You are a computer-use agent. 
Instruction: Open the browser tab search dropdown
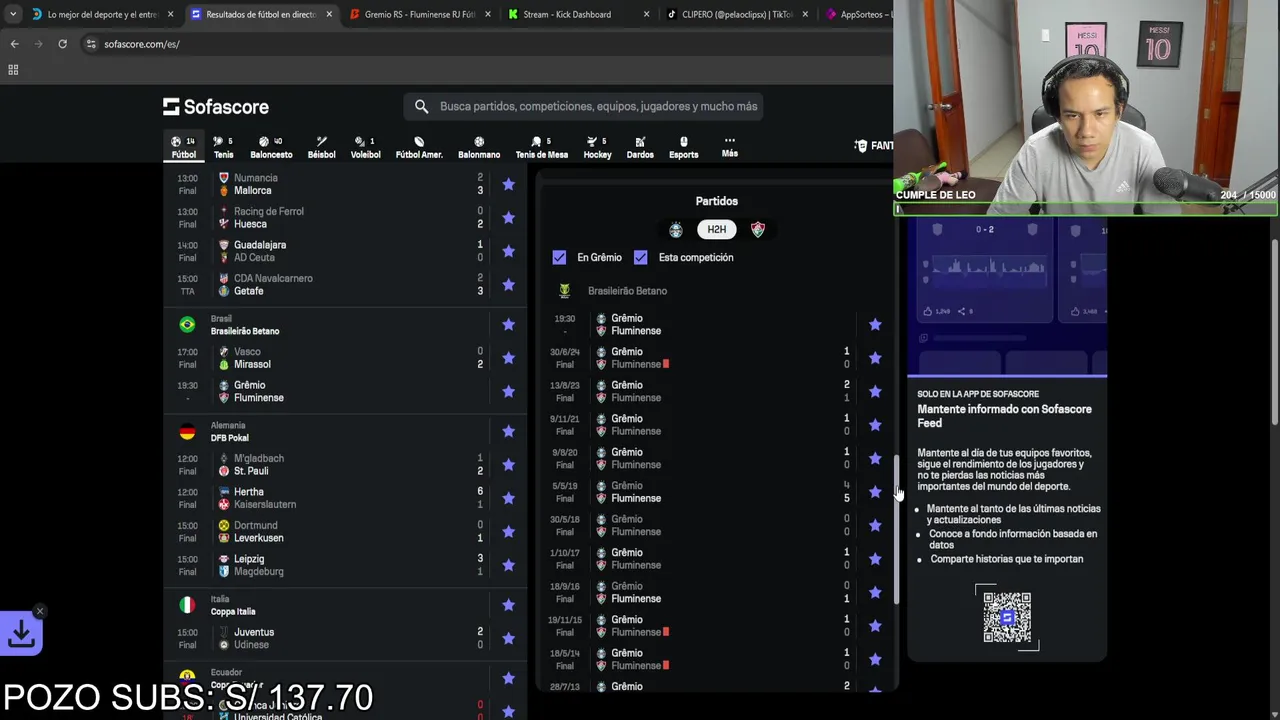pos(12,15)
